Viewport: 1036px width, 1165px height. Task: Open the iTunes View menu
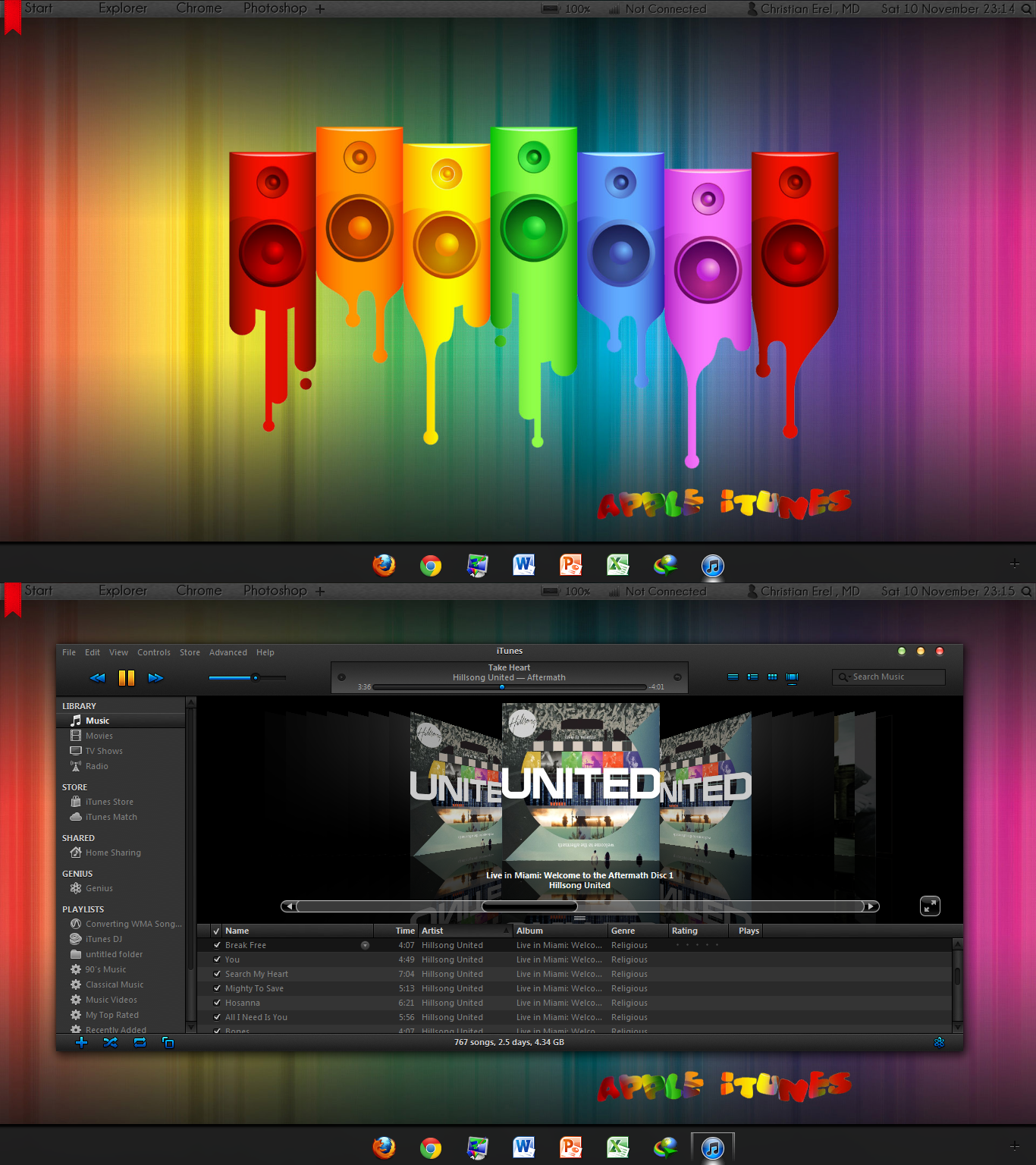click(118, 652)
